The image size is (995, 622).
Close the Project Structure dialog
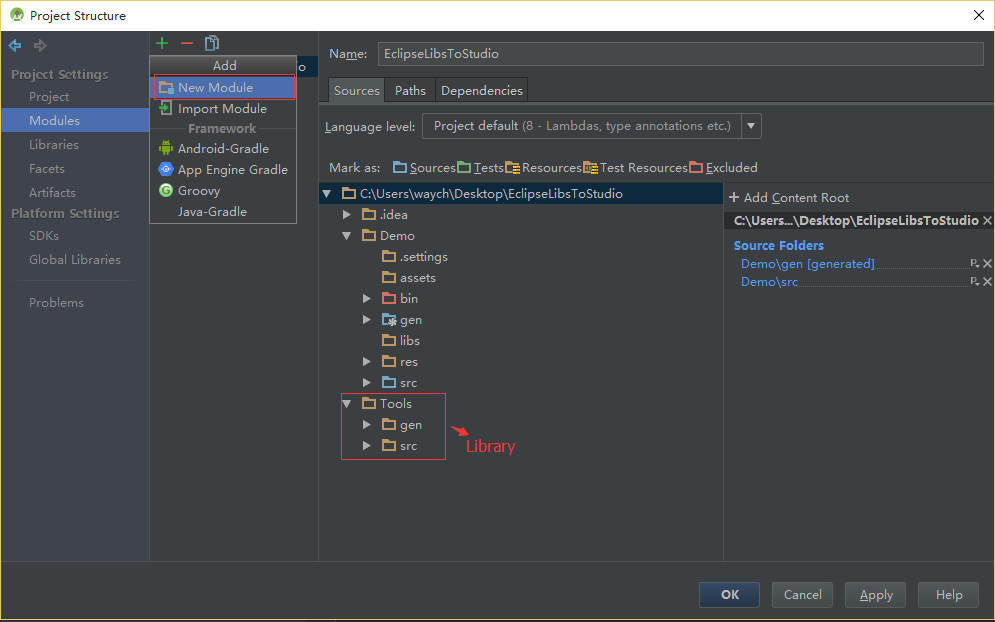coord(979,15)
